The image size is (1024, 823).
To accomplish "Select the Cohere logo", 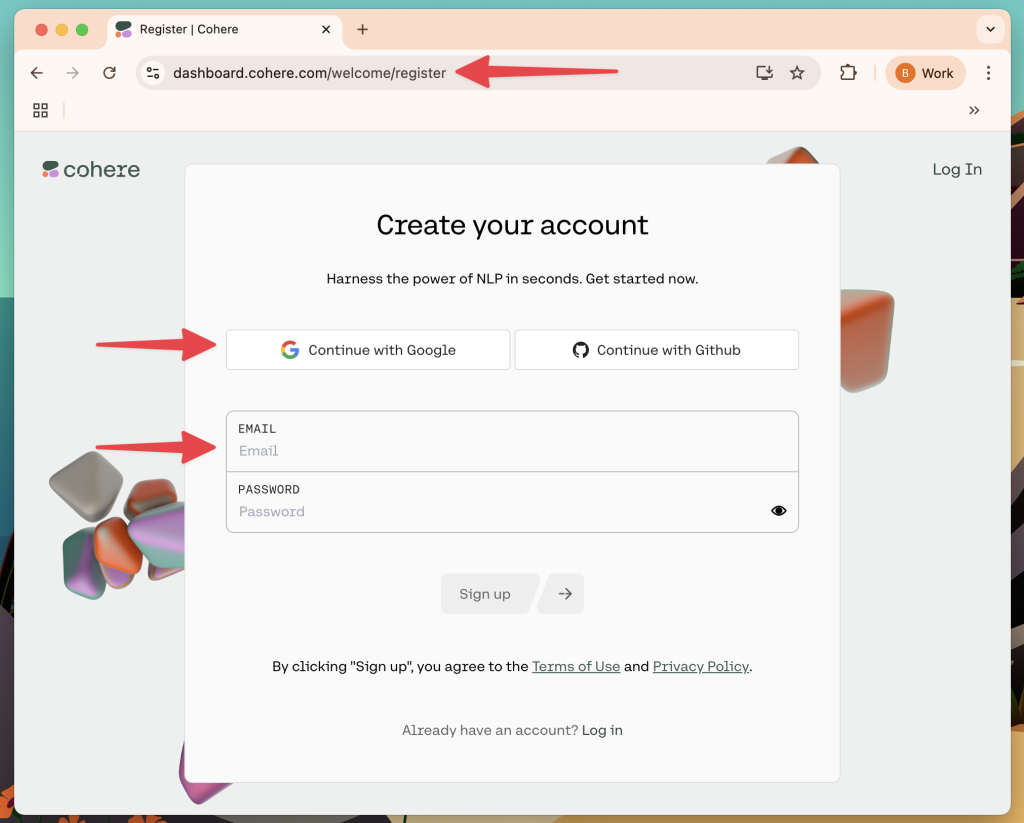I will coord(90,169).
